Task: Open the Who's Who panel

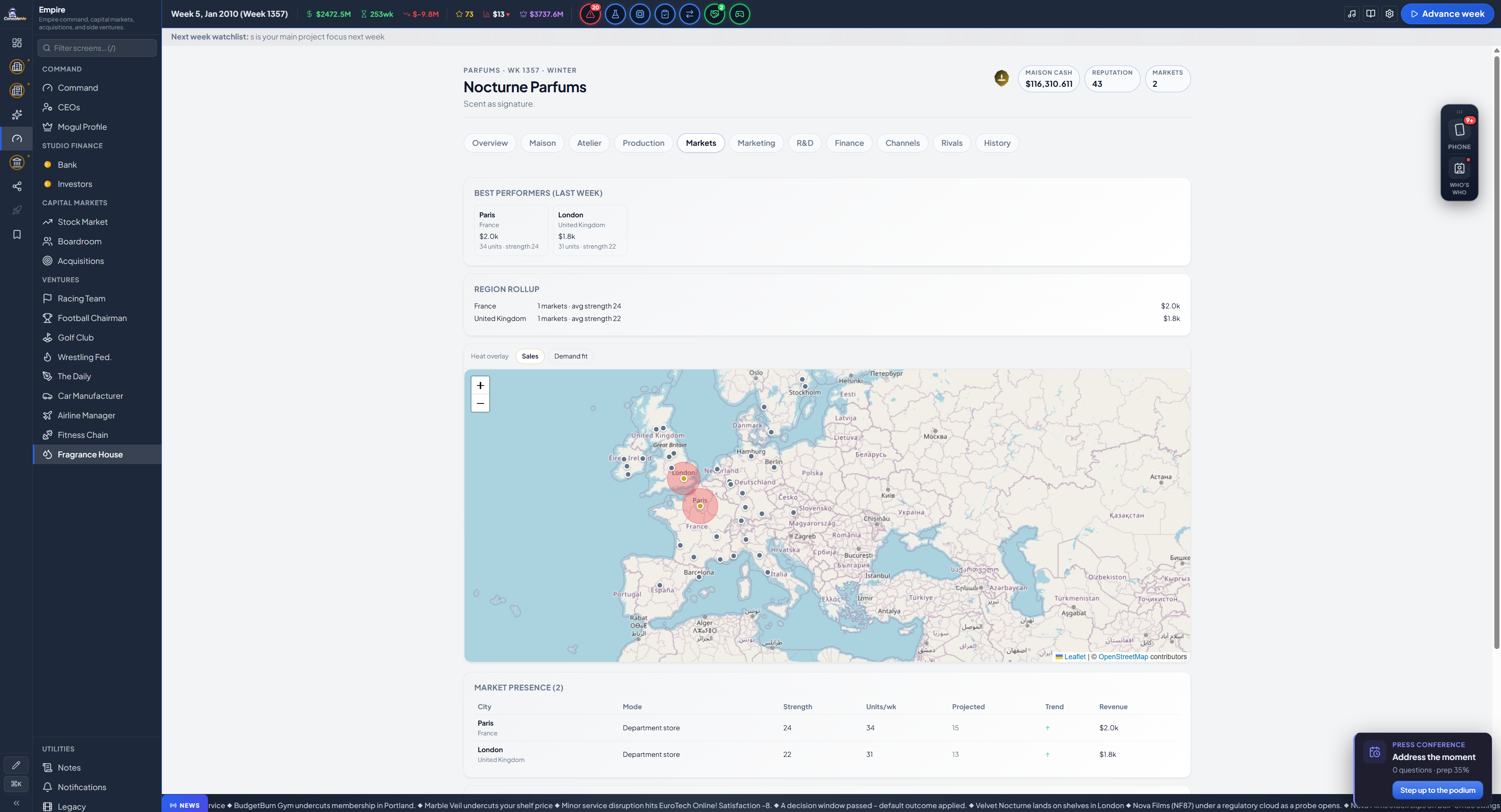Action: pyautogui.click(x=1459, y=177)
